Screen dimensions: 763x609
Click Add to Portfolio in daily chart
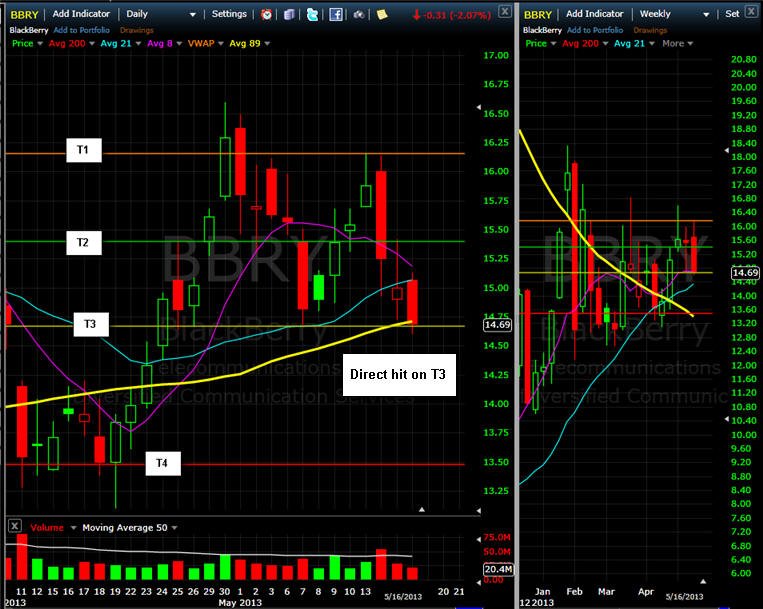82,30
